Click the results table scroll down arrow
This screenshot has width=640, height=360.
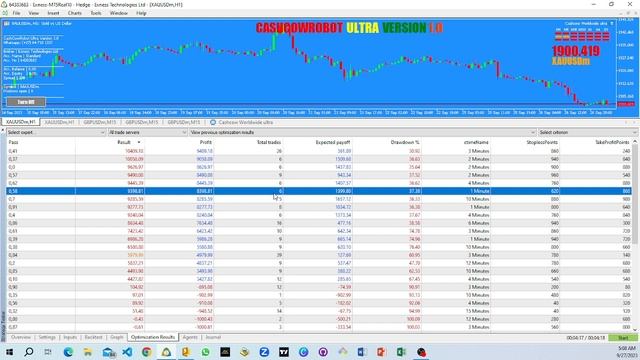pyautogui.click(x=635, y=329)
